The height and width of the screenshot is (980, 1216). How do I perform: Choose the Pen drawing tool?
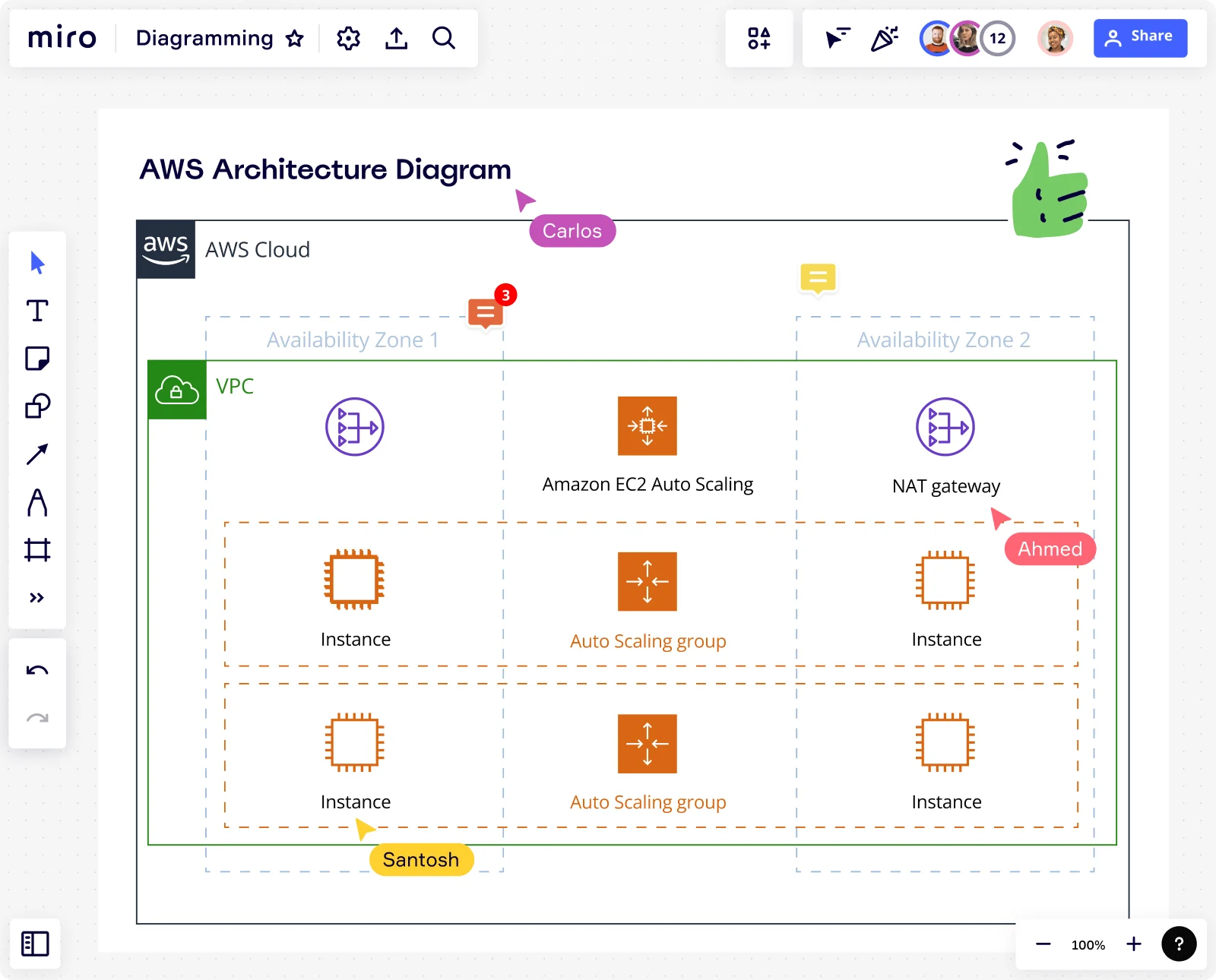coord(36,501)
